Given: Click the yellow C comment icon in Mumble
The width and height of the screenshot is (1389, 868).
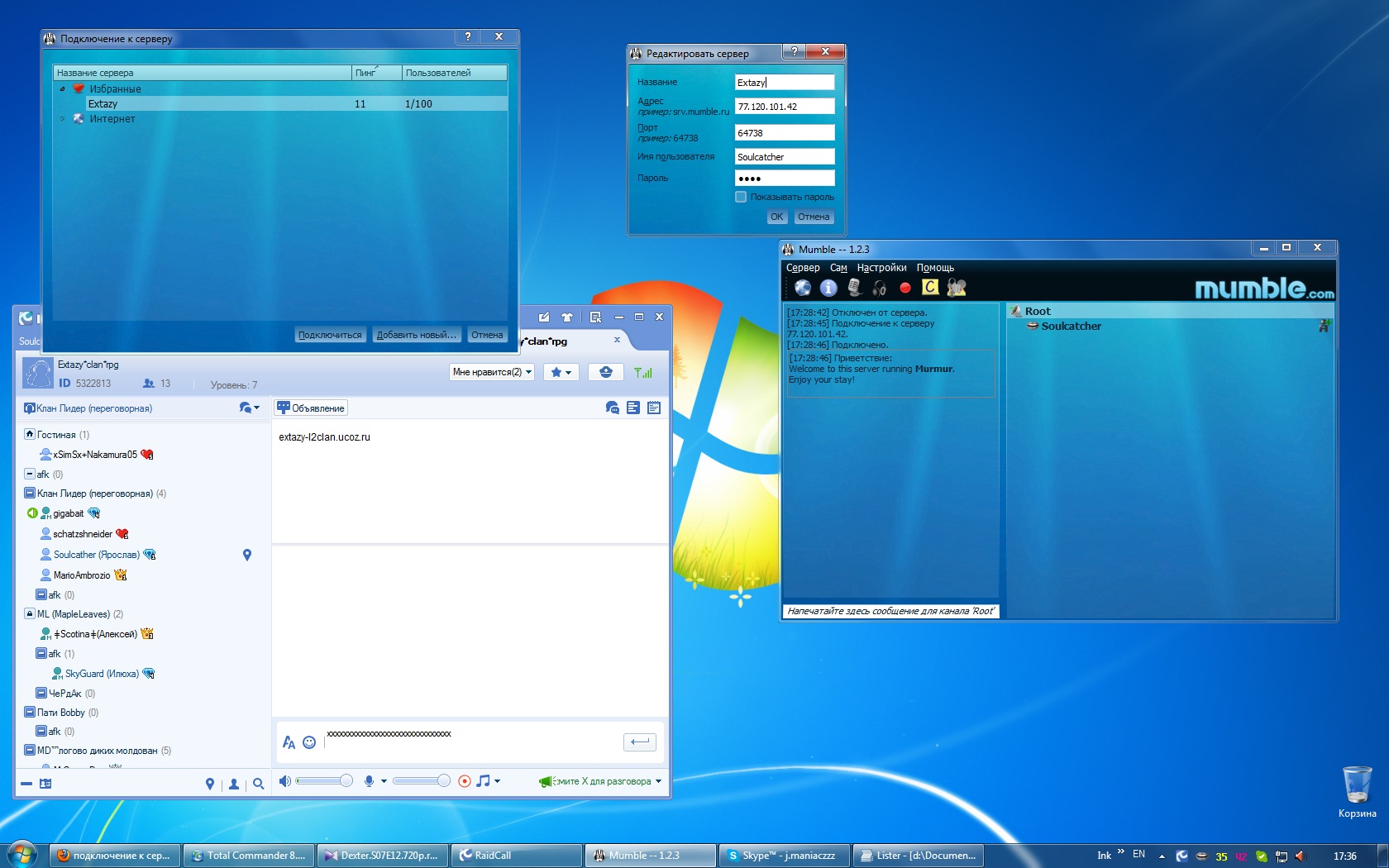Looking at the screenshot, I should pos(930,287).
